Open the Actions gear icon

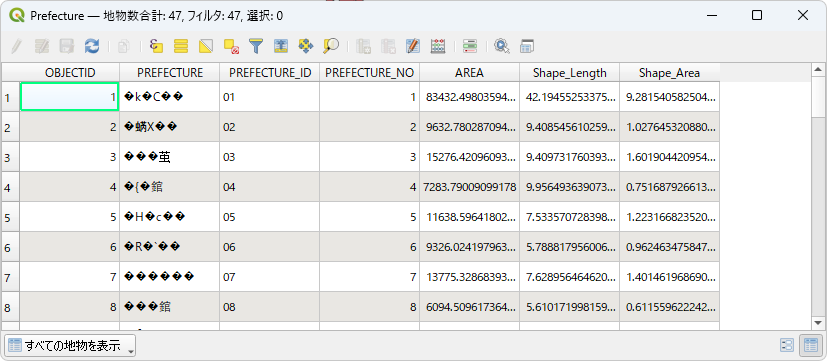coord(502,46)
